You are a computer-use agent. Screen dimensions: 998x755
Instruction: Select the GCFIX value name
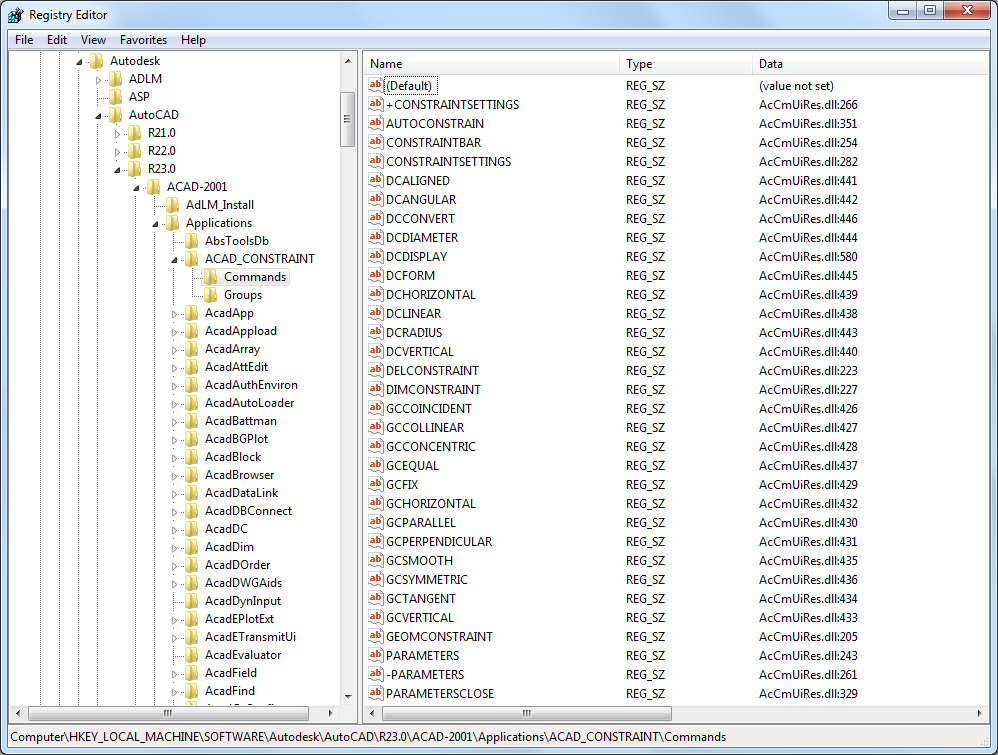point(402,484)
